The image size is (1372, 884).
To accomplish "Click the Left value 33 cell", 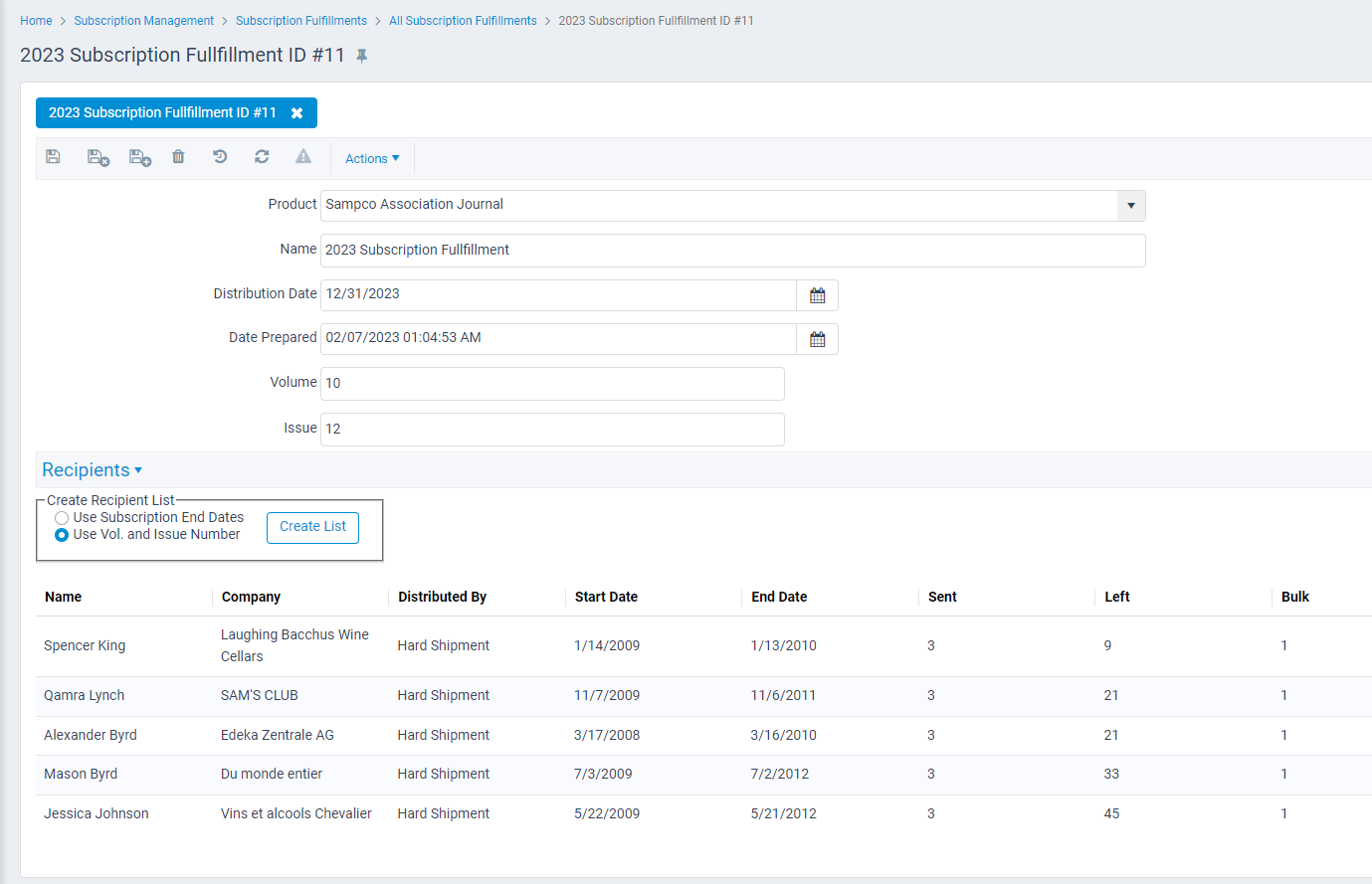I will 1111,775.
